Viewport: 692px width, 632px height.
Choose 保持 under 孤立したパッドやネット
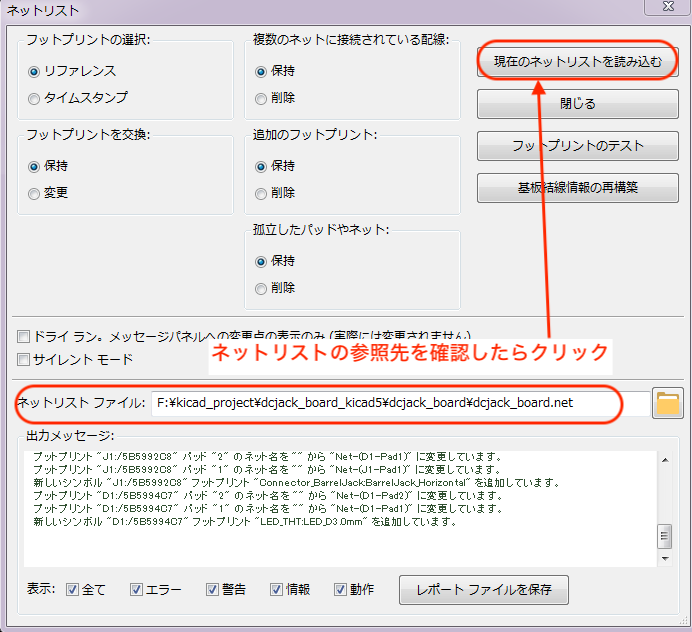coord(261,261)
